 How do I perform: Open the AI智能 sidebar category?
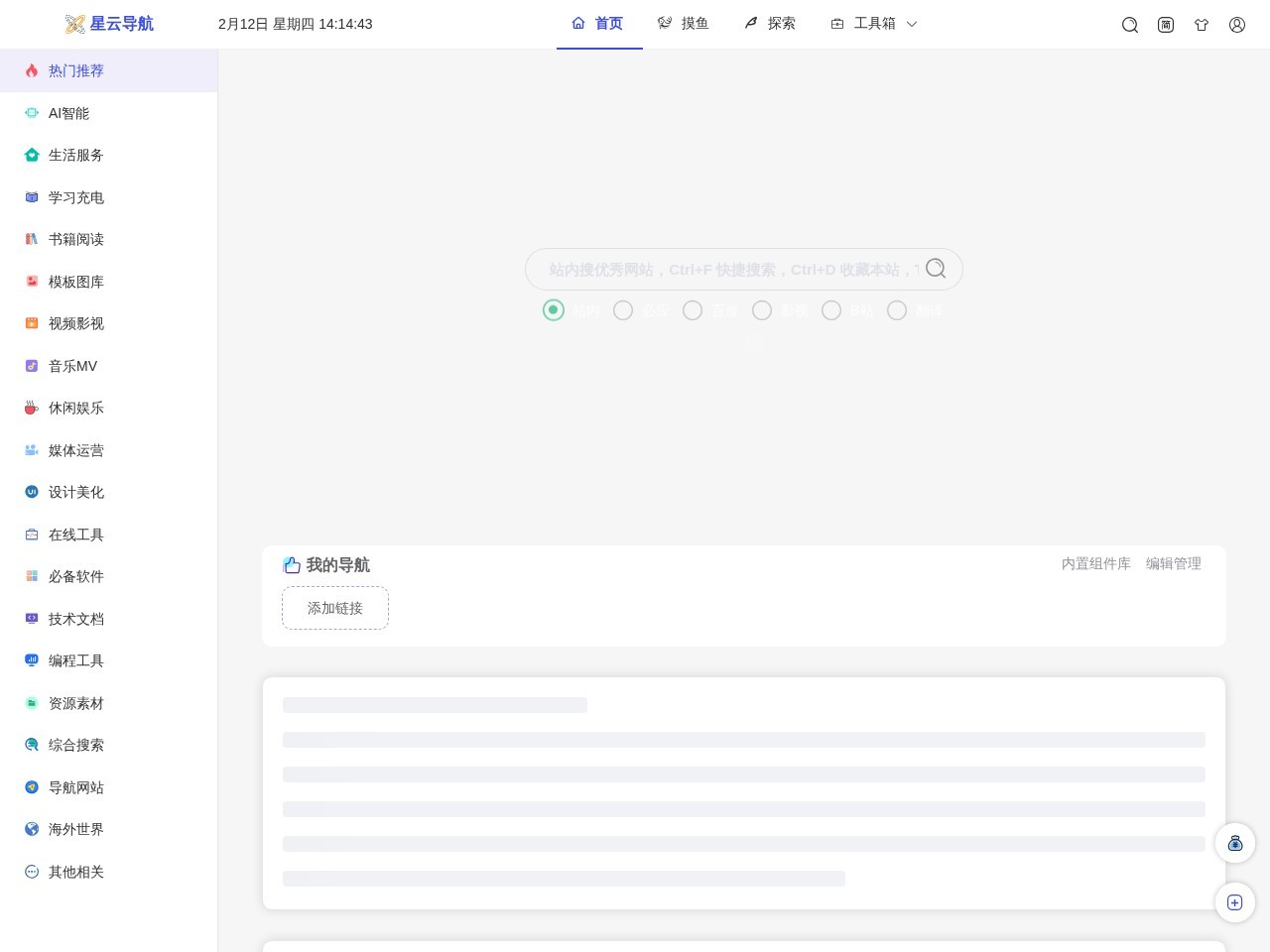pos(68,113)
